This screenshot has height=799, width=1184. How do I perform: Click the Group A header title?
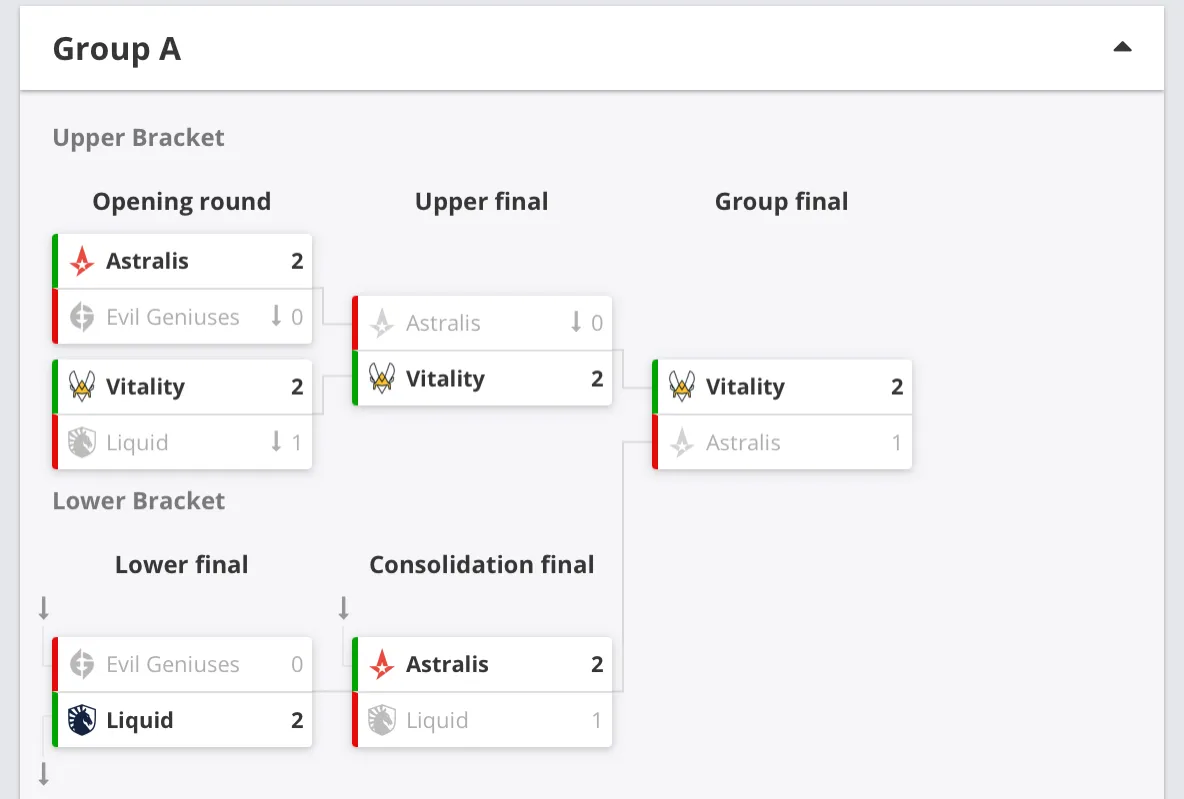click(117, 49)
